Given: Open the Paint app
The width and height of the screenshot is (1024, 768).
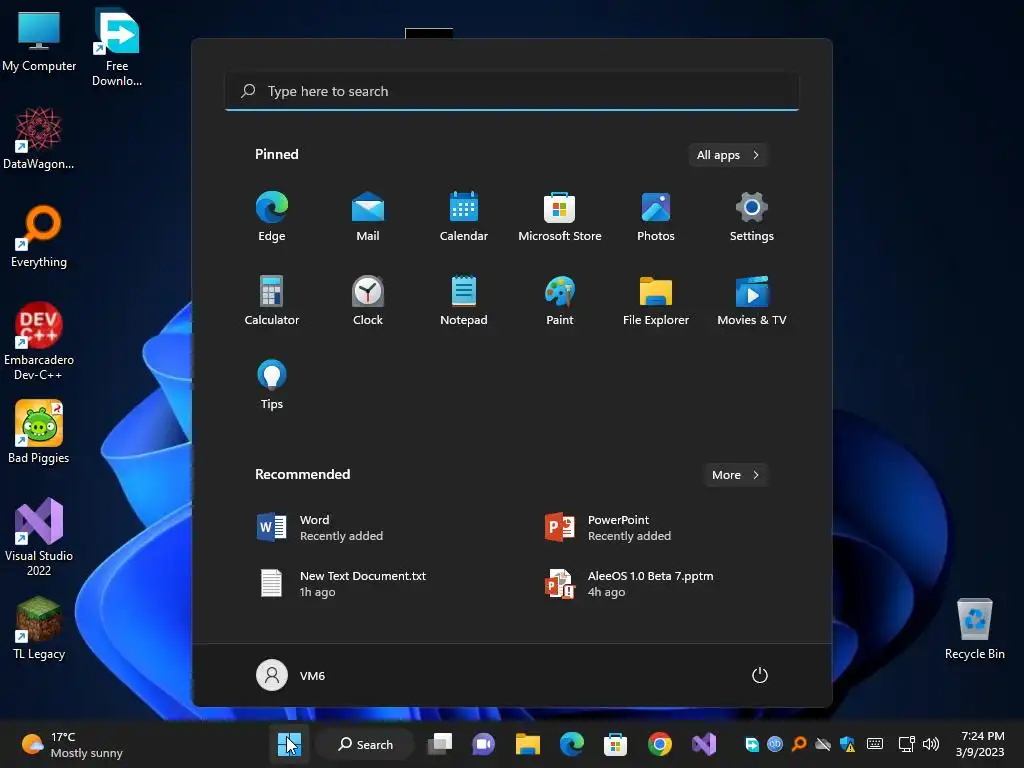Looking at the screenshot, I should [560, 300].
